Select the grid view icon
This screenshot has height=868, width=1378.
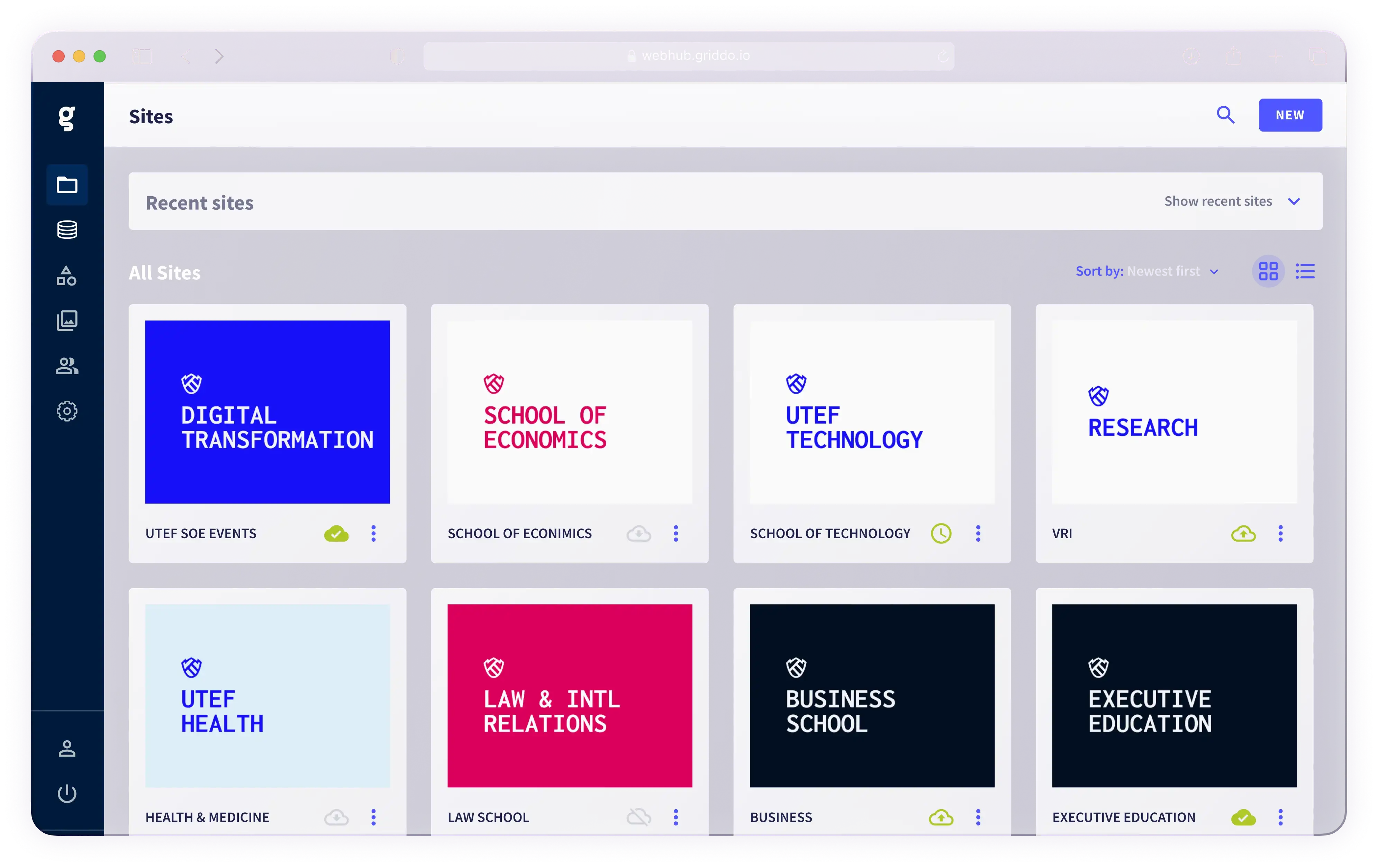[x=1268, y=271]
